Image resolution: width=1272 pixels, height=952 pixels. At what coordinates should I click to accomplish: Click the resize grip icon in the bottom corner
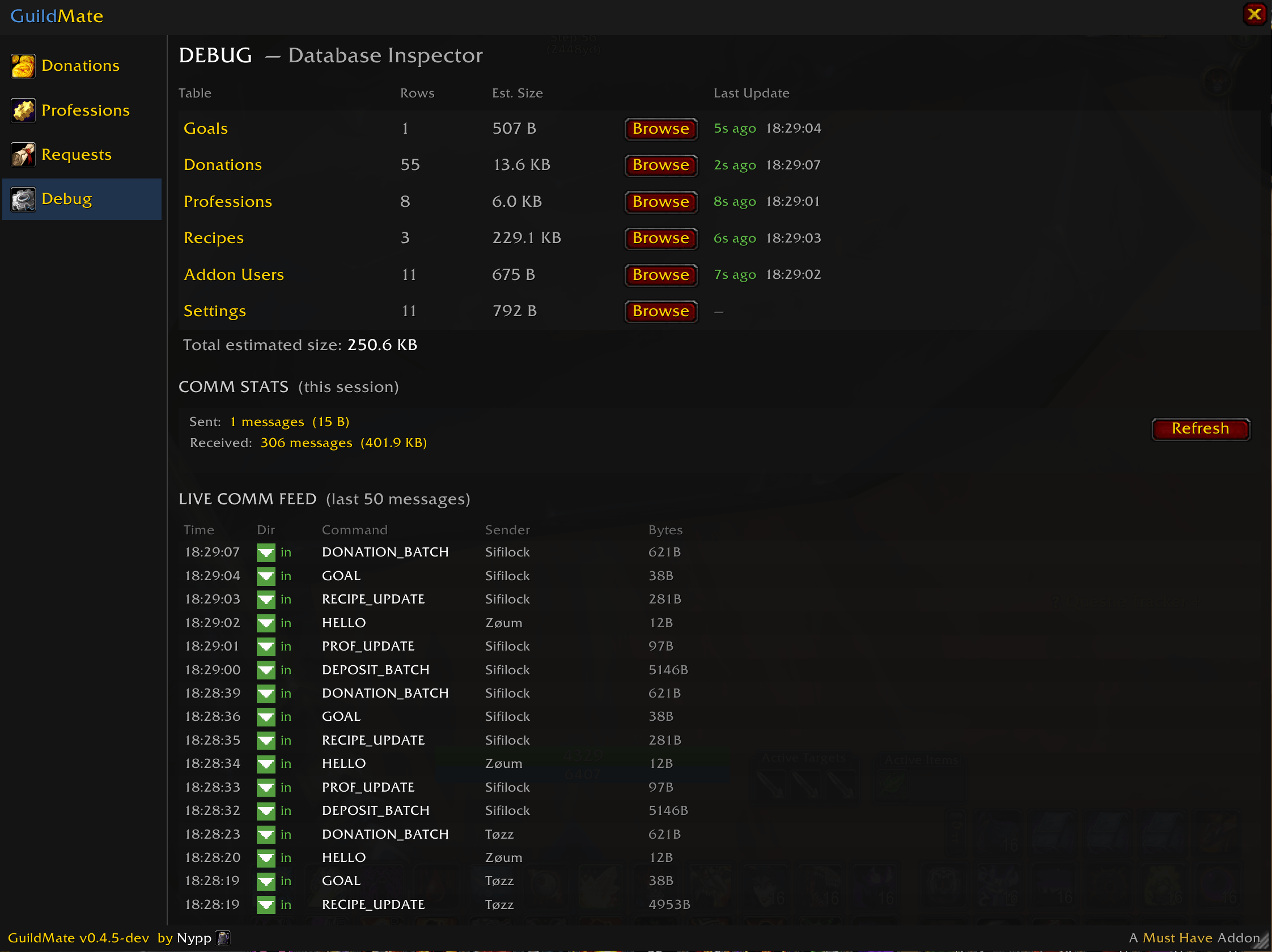[x=1261, y=941]
